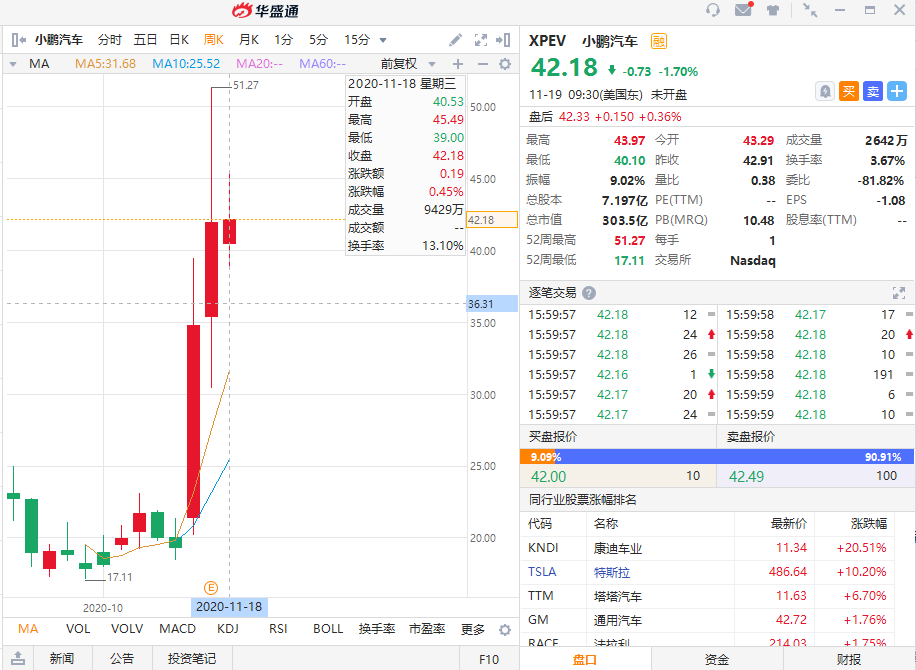Open more minute periods dropdown after 15分
Image resolution: width=916 pixels, height=670 pixels.
[x=383, y=40]
